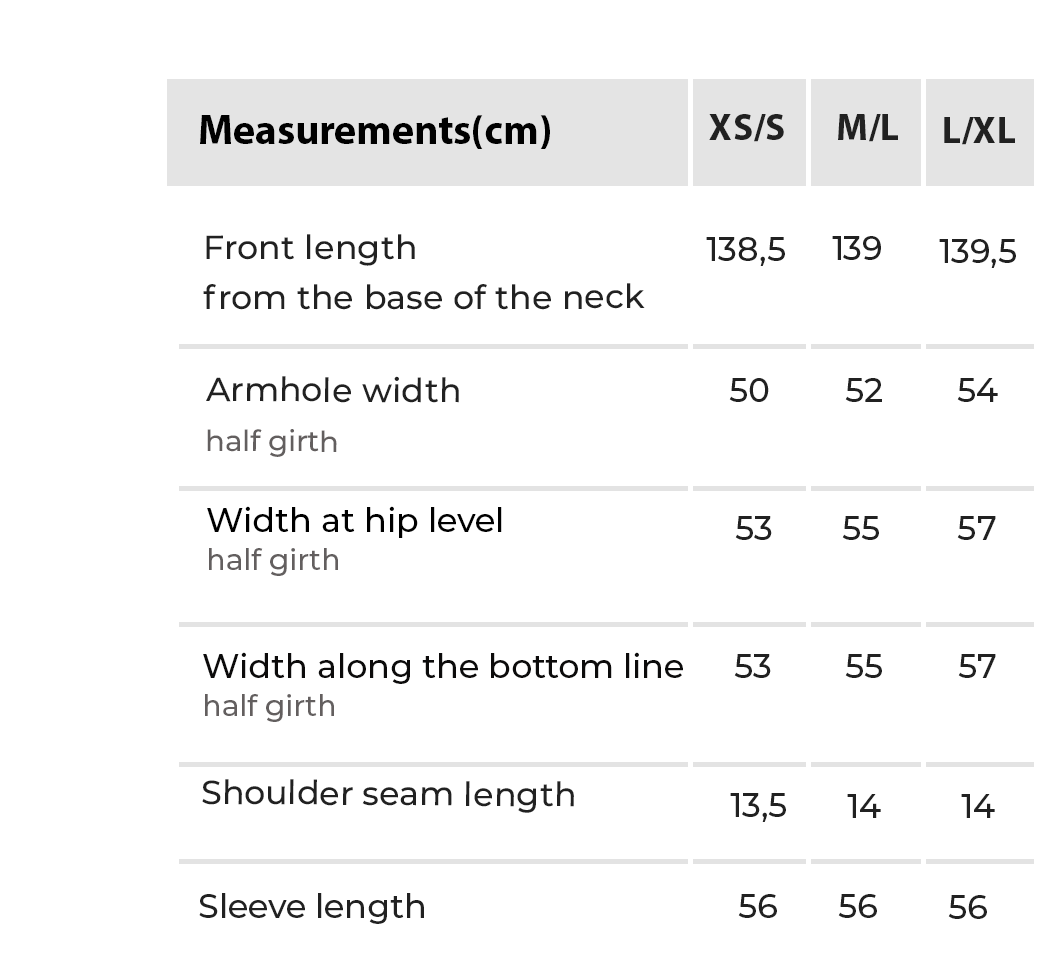Click the XS/S value for bottom line width
The width and height of the screenshot is (1038, 974).
753,666
